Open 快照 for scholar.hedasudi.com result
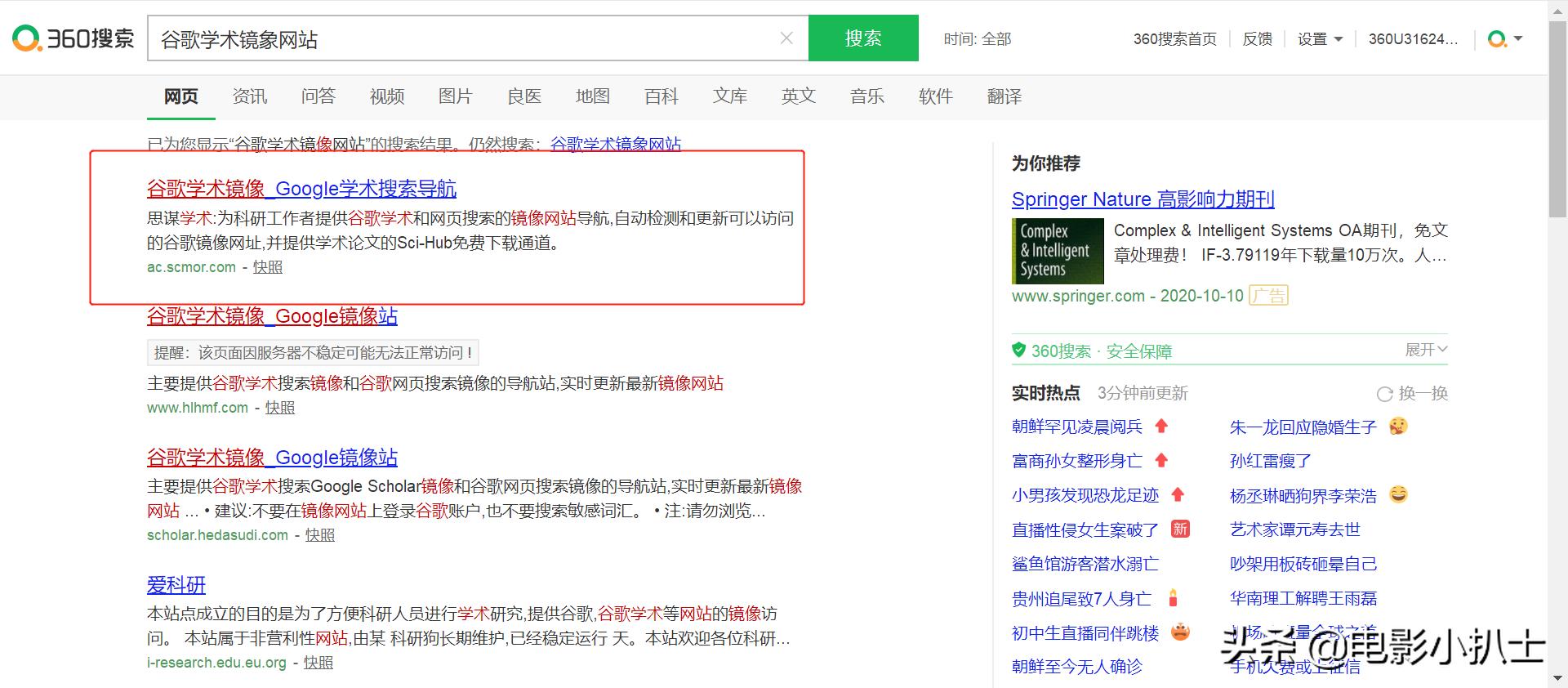Screen dimensions: 1568x688 [x=320, y=535]
